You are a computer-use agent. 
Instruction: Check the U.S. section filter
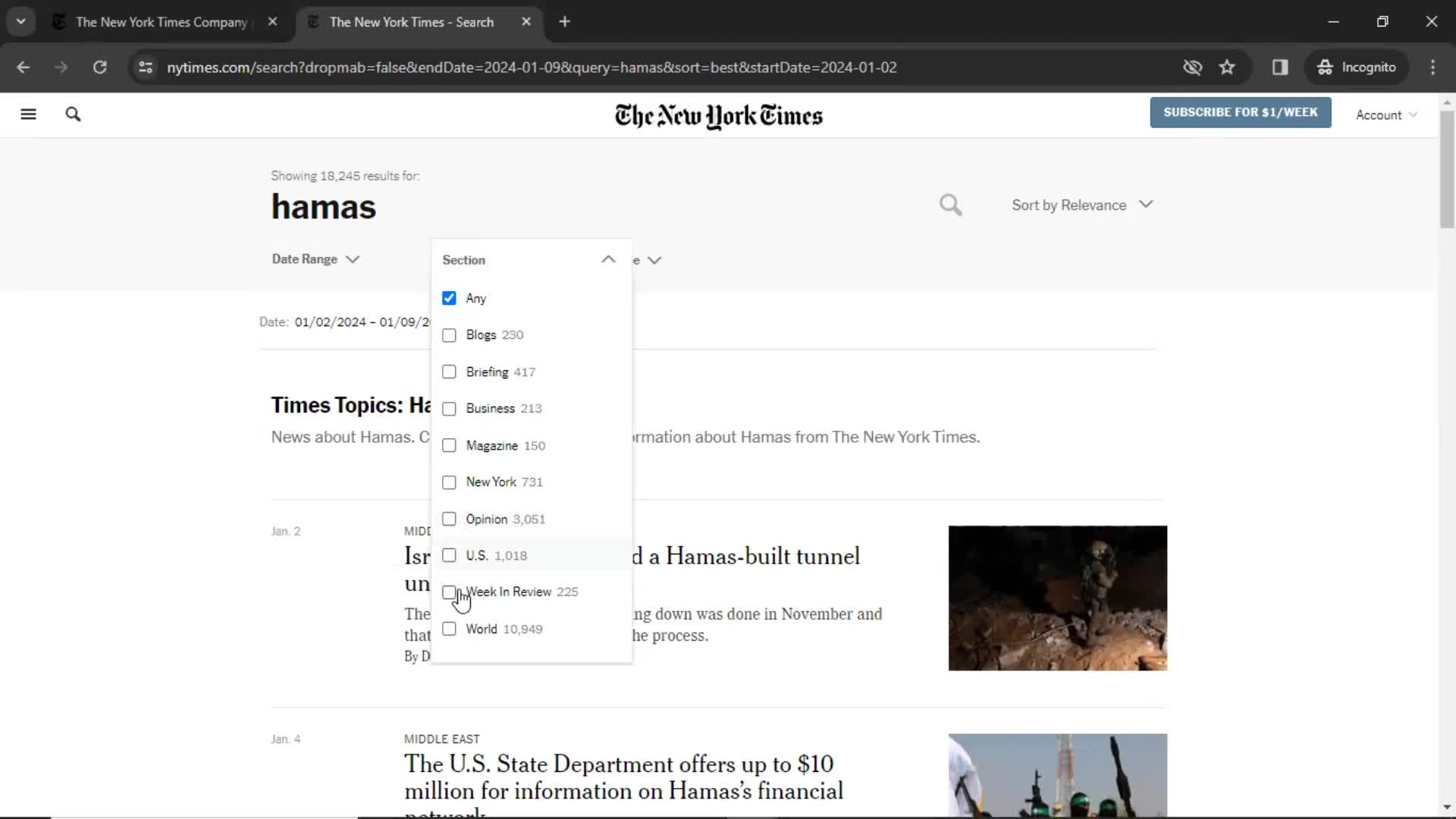pos(449,555)
